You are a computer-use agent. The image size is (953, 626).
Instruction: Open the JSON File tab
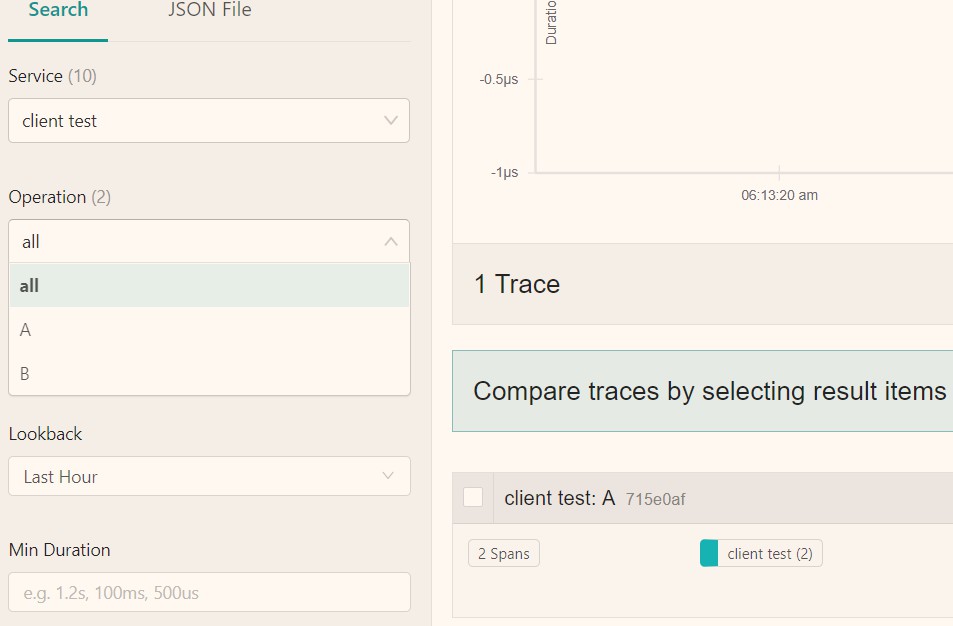210,11
